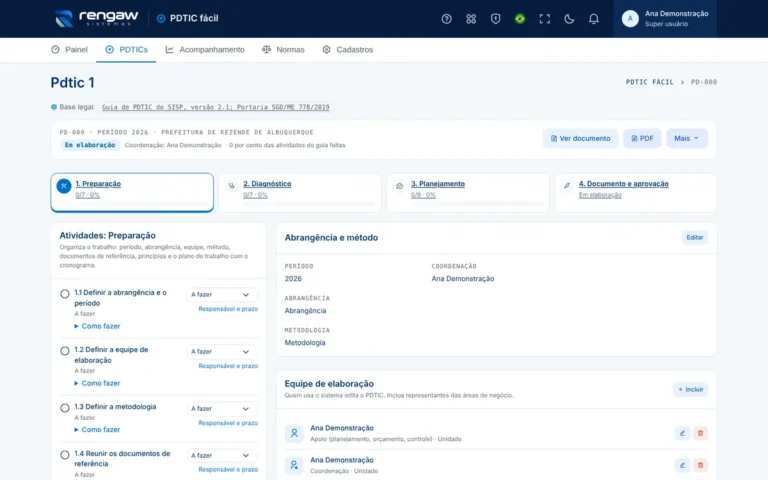Go to the Acompanhamento tab
768x480 pixels.
tap(205, 49)
